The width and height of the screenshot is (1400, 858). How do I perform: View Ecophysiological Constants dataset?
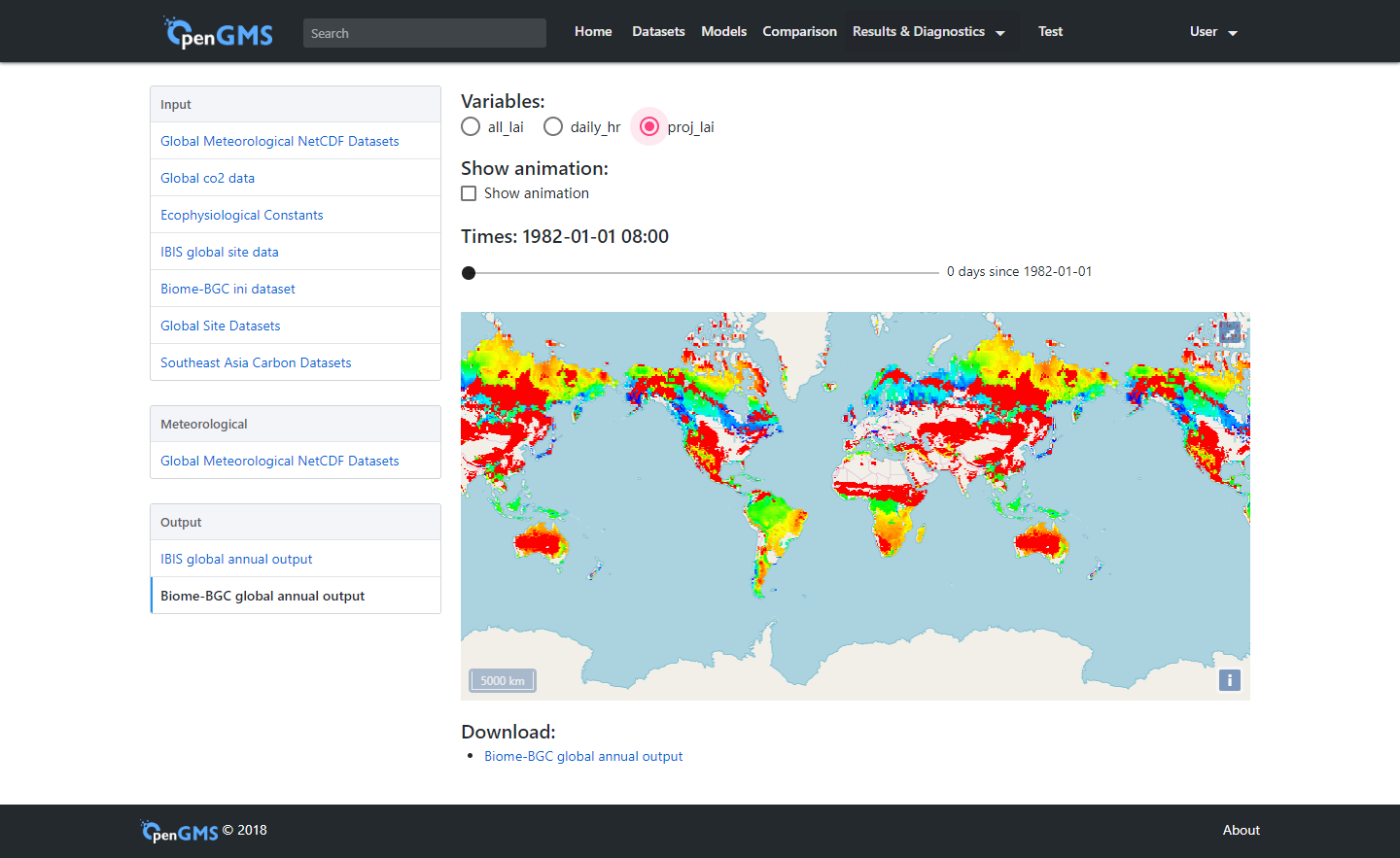click(241, 215)
